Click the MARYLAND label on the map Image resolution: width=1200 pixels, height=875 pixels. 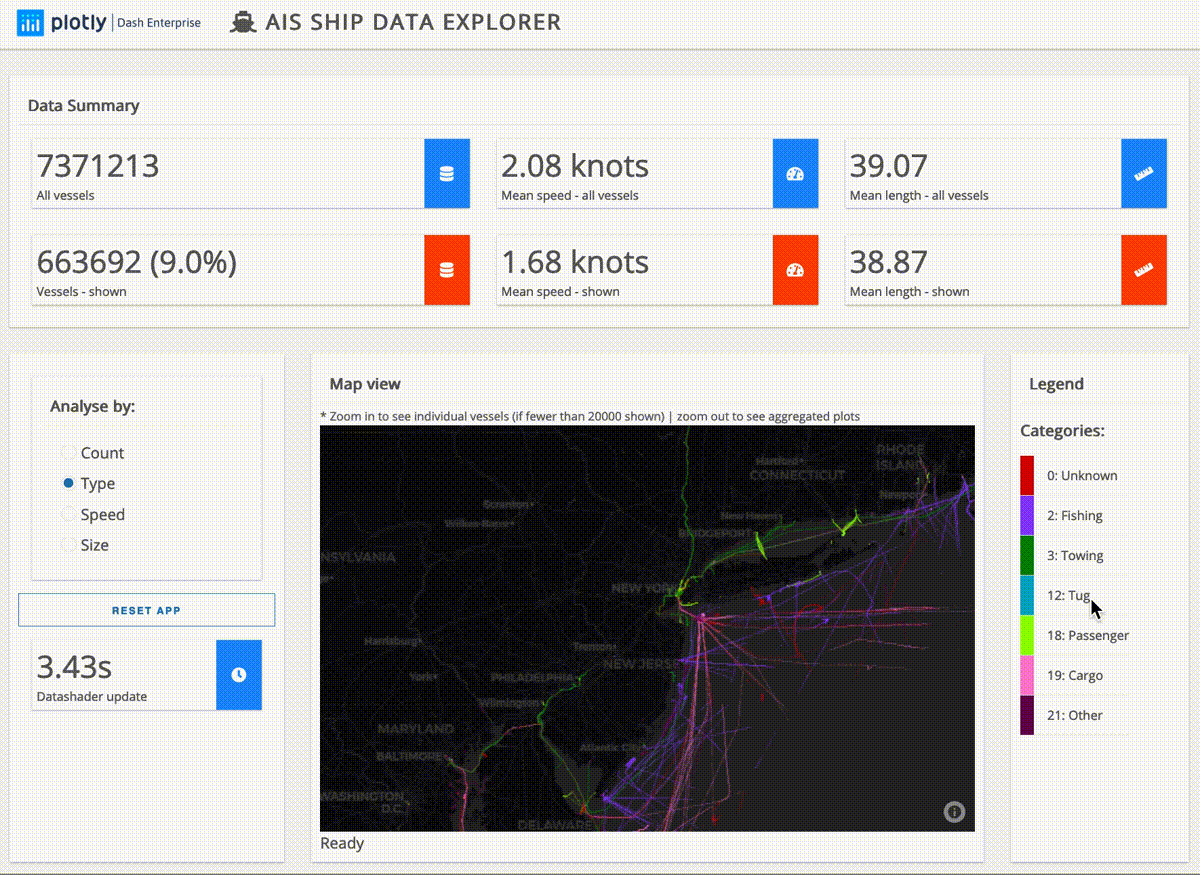[415, 730]
